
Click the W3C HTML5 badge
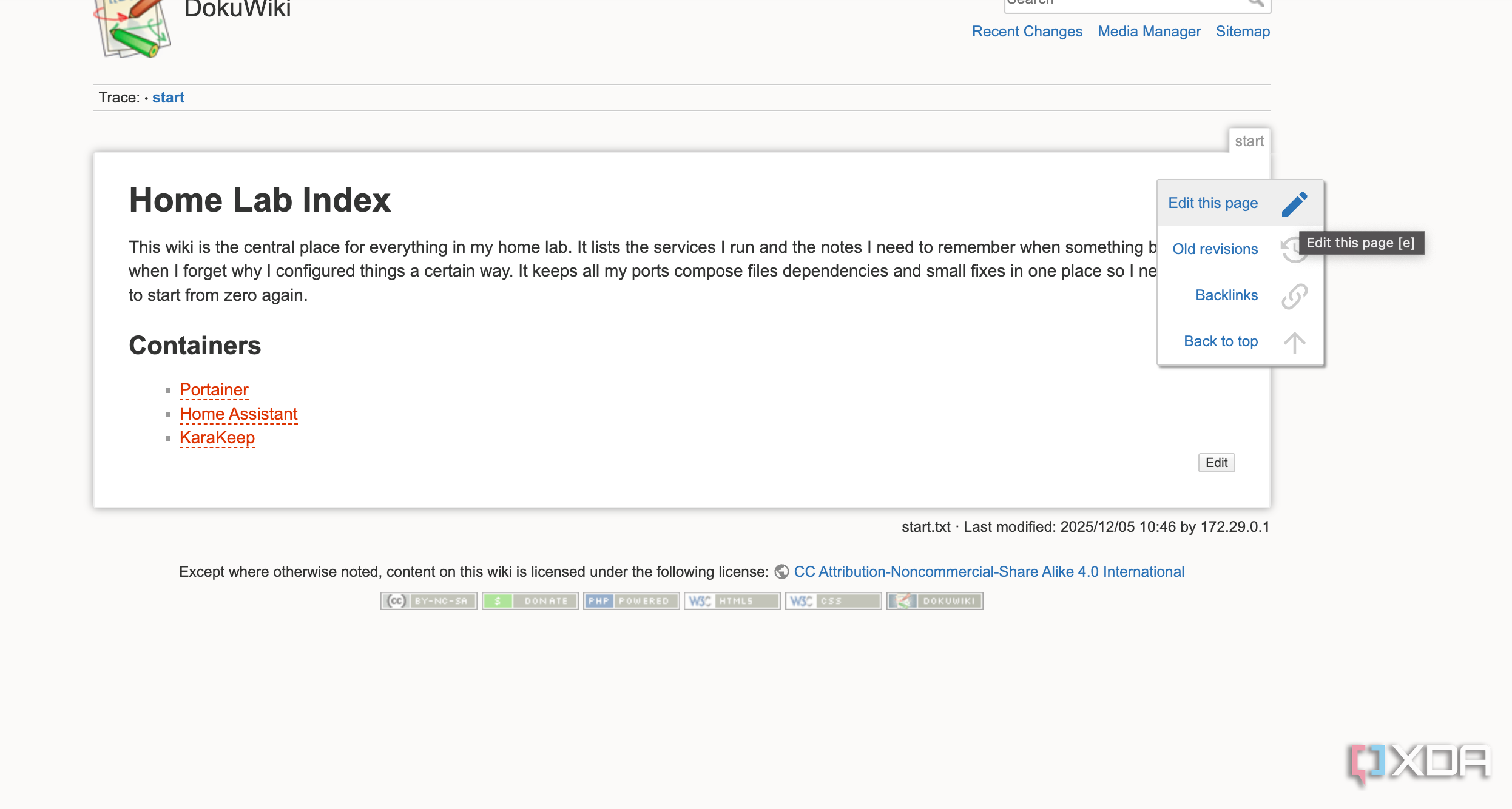pyautogui.click(x=732, y=601)
